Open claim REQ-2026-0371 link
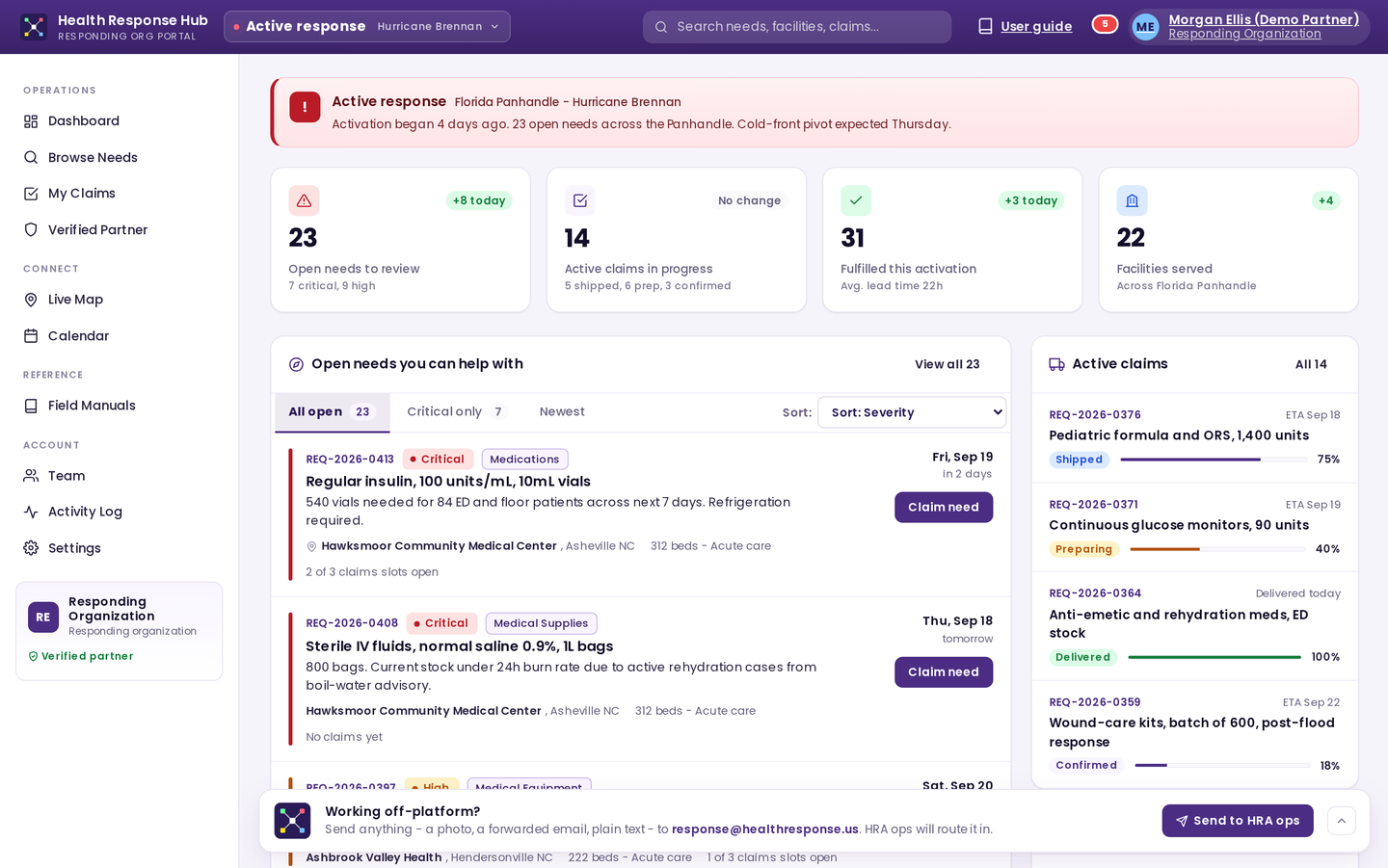Screen dimensions: 1388x868 click(x=1093, y=505)
